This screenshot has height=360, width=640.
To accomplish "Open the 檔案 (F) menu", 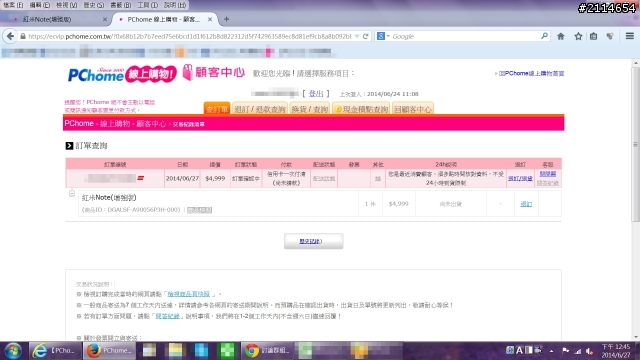I will [x=13, y=5].
